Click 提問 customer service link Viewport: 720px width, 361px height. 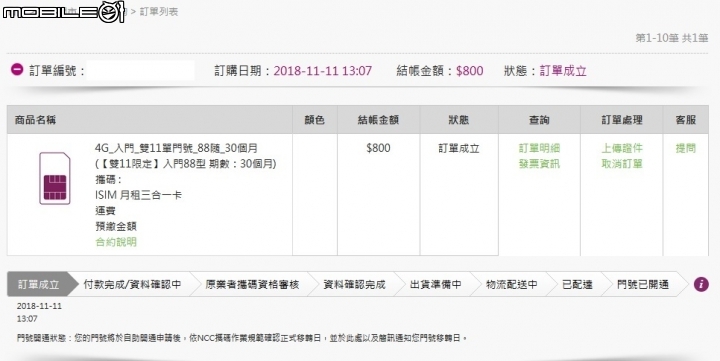[686, 148]
